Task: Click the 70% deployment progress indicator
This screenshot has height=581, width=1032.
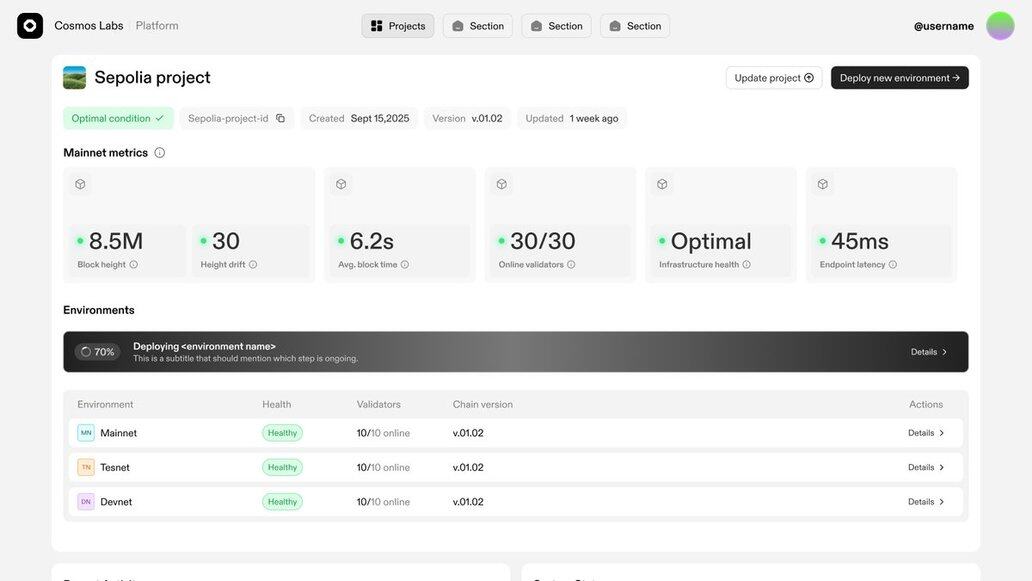Action: [x=97, y=352]
